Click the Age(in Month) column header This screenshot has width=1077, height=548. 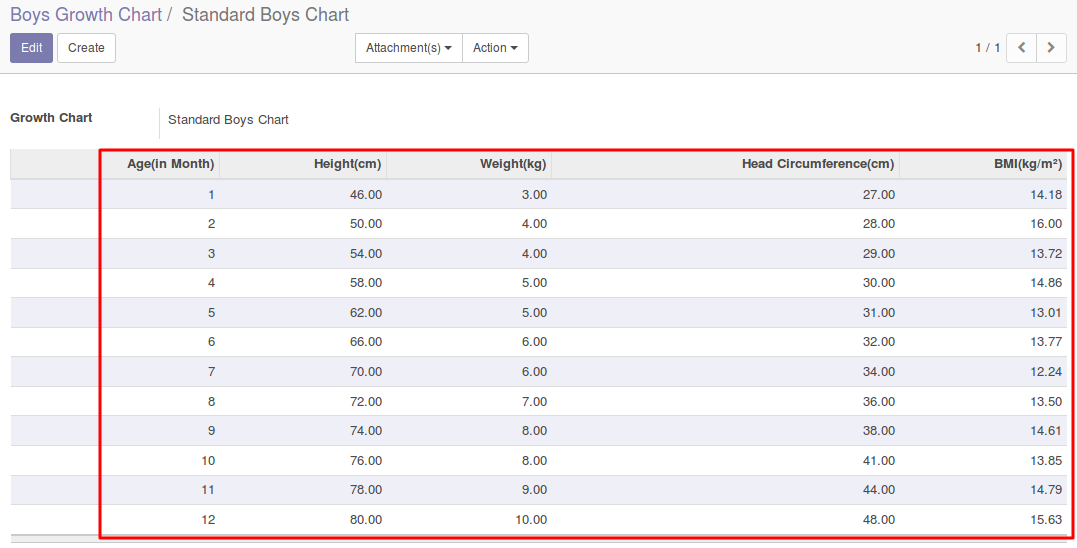[170, 164]
